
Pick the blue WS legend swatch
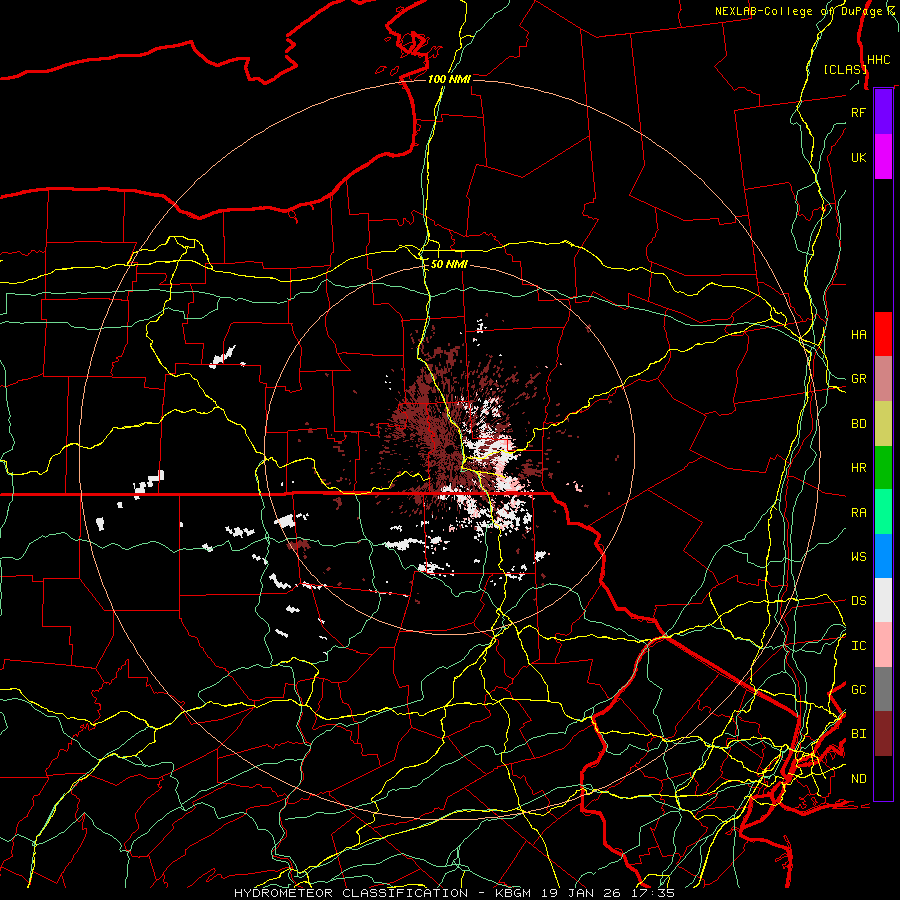[x=883, y=556]
